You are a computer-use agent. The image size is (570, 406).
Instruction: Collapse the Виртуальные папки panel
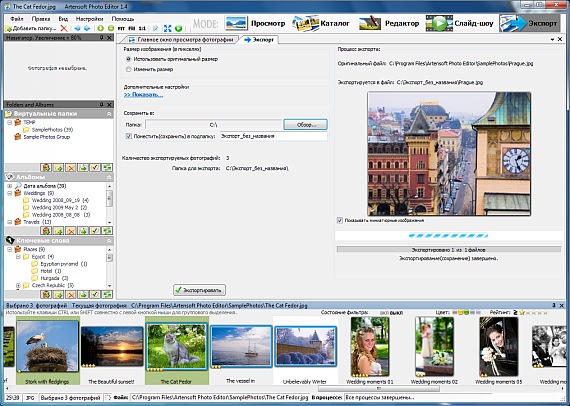click(x=109, y=114)
